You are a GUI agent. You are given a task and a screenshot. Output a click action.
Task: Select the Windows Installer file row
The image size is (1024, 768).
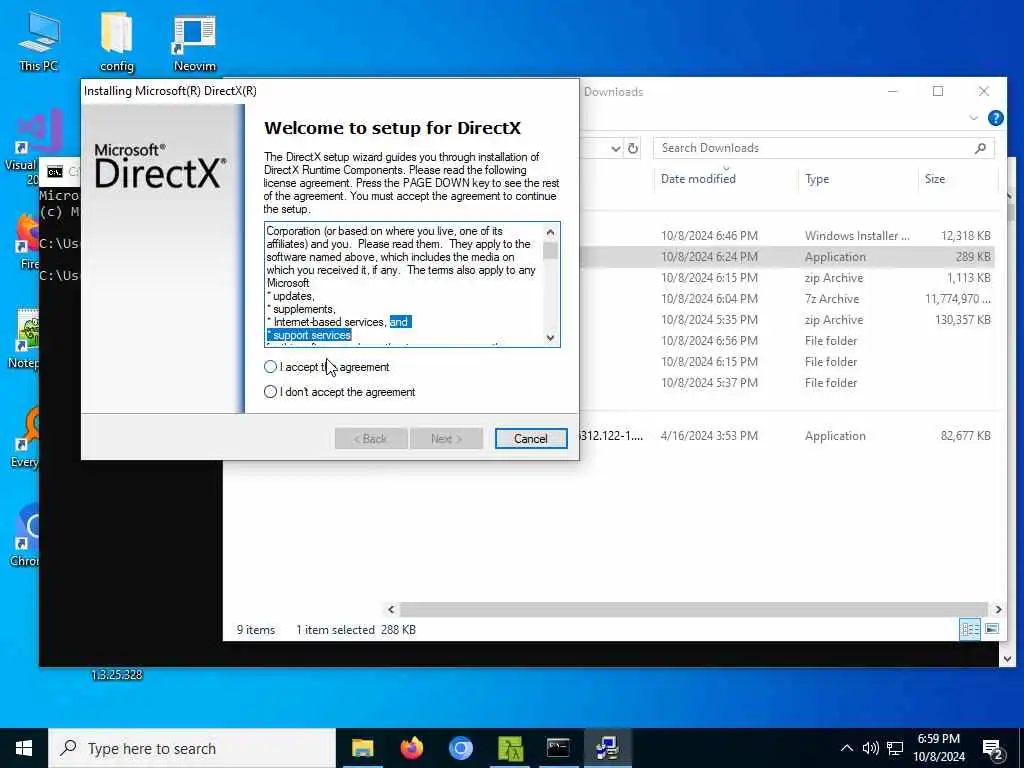click(x=787, y=236)
